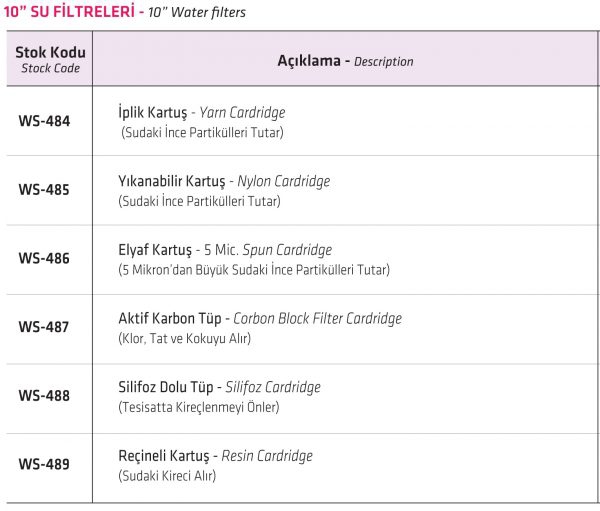Click the İplik Kartuş Yarn Cardridge text
The image size is (600, 511).
tap(202, 113)
